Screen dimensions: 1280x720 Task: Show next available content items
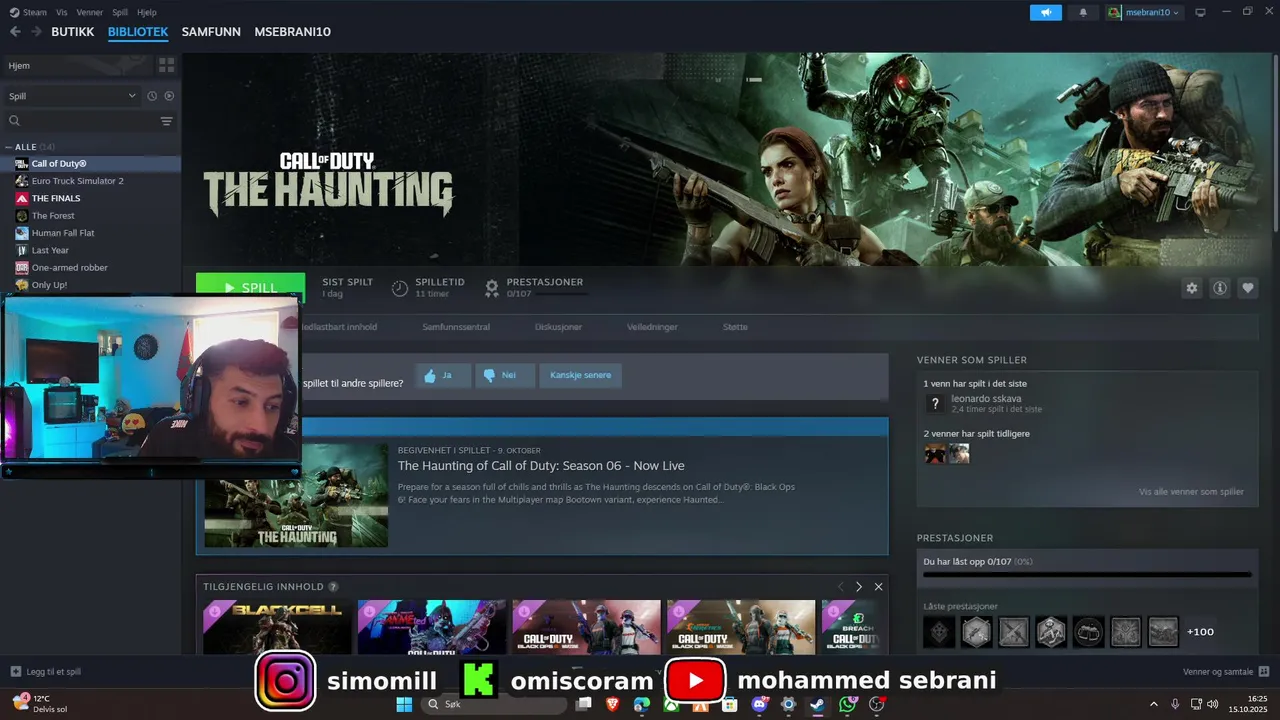858,586
